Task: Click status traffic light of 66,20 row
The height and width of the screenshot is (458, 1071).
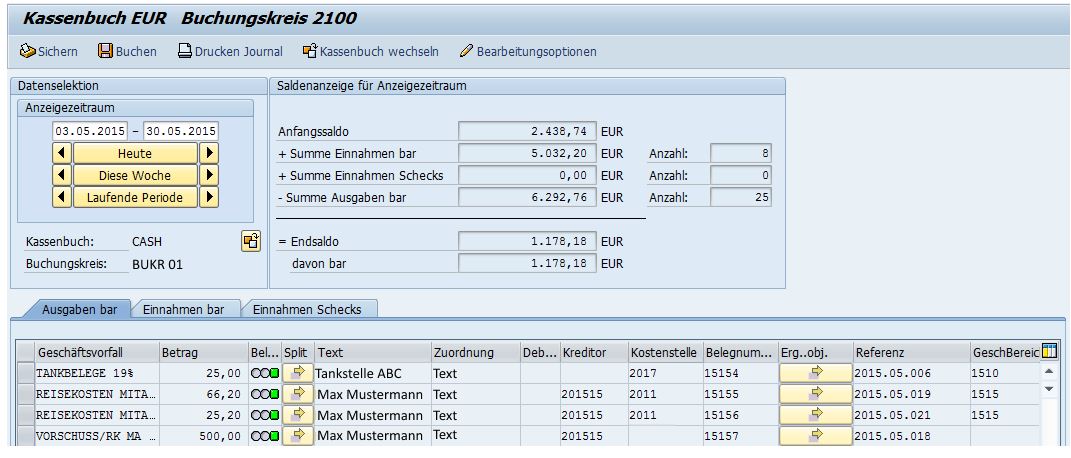Action: pos(265,394)
